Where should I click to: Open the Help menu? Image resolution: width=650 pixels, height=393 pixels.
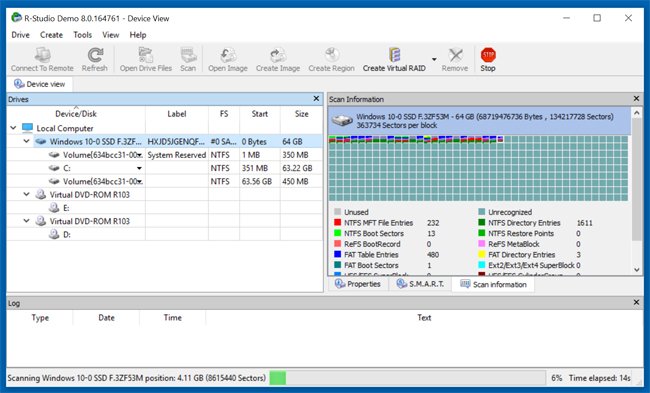pos(138,35)
